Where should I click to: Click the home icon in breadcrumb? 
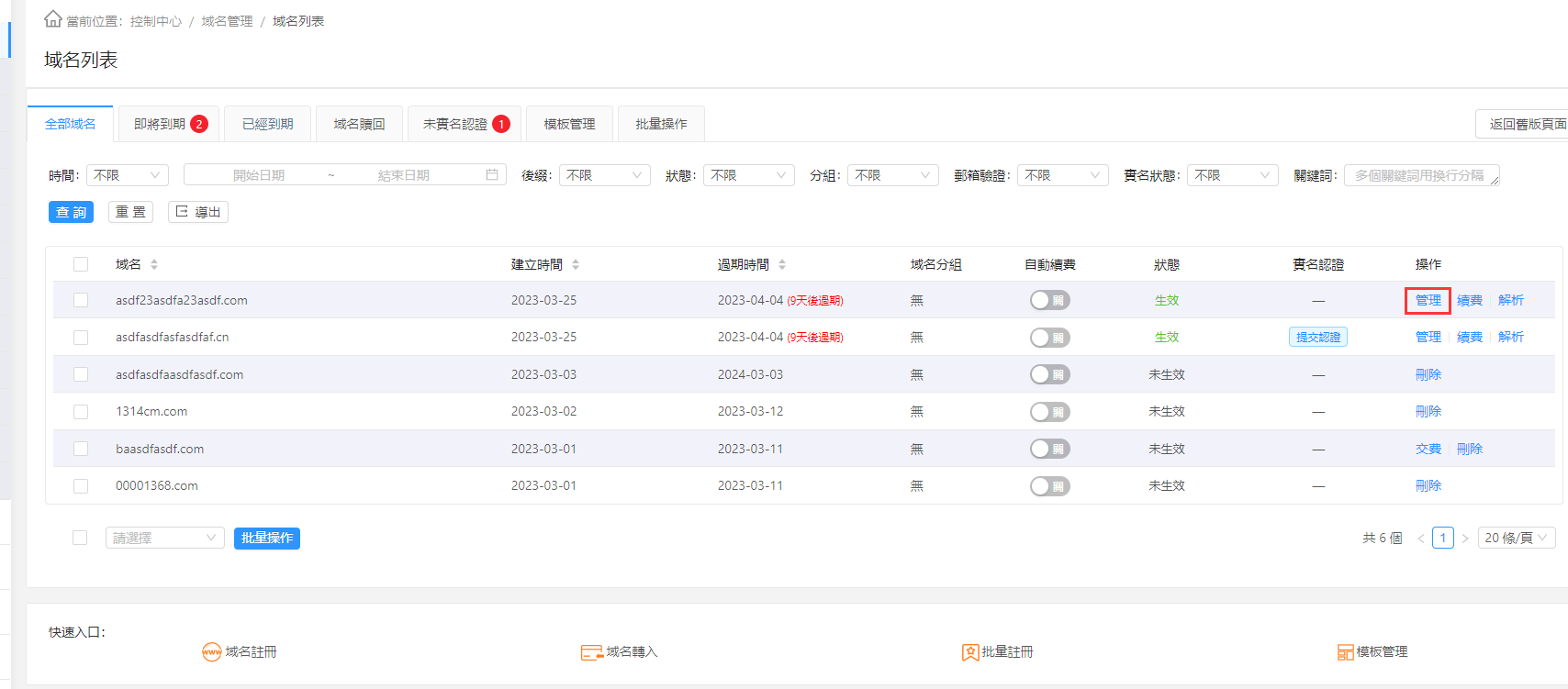click(53, 19)
